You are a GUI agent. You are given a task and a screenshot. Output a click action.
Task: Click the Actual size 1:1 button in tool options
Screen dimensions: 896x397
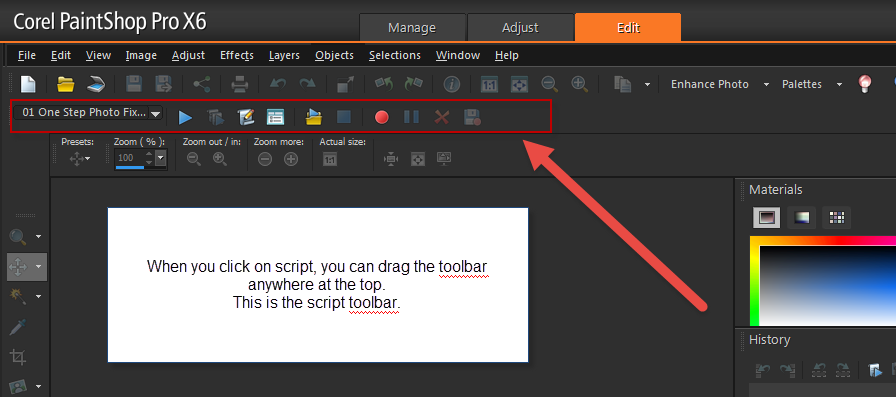pos(330,160)
